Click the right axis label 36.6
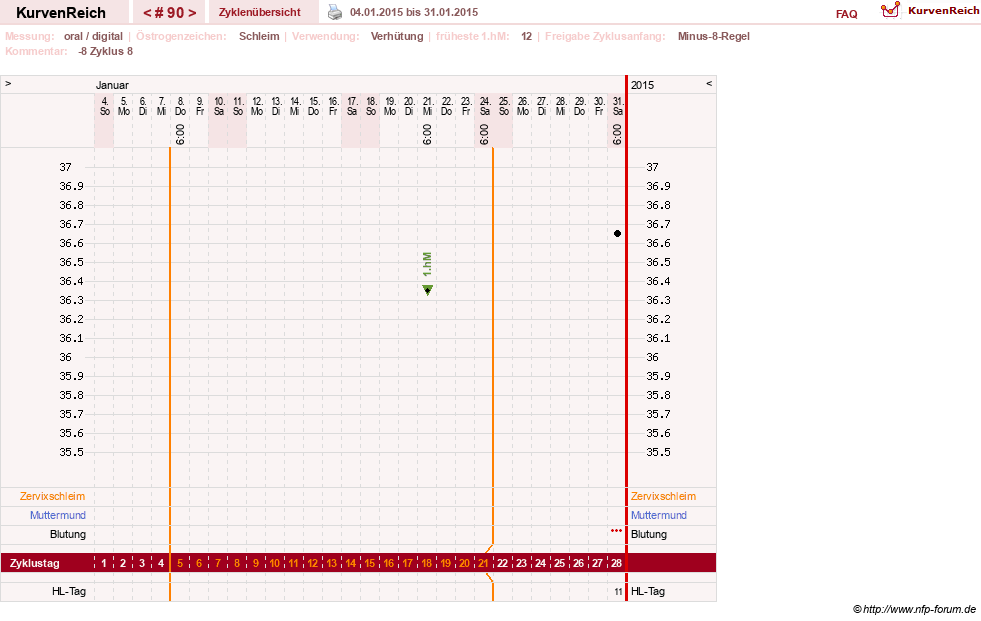981x621 pixels. 658,243
